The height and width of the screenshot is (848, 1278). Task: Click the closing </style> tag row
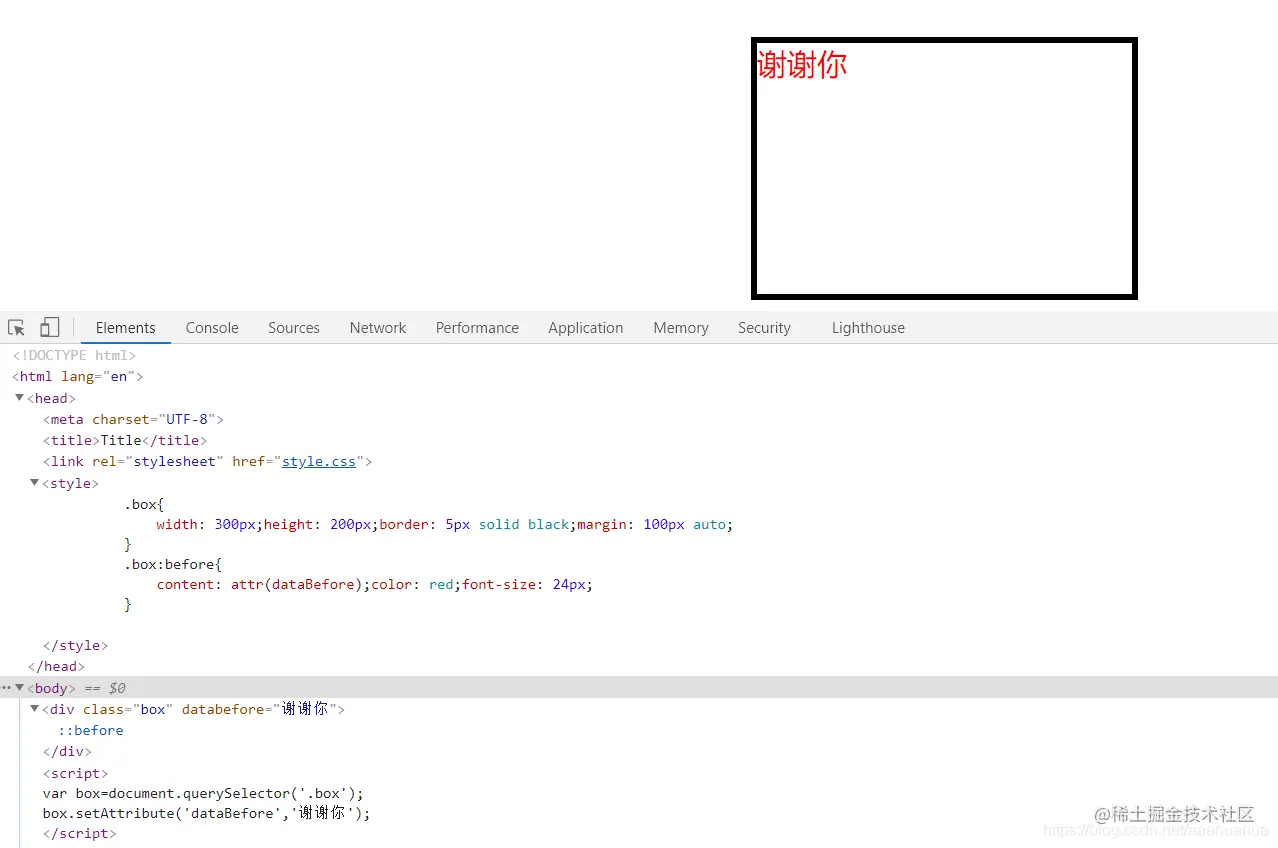pos(75,646)
